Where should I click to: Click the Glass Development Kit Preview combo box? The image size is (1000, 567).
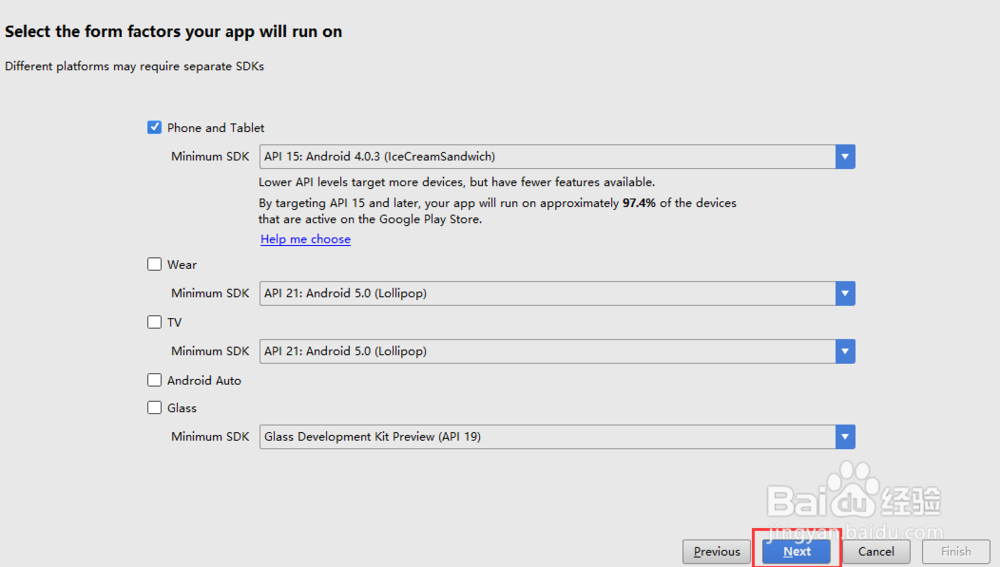[x=547, y=436]
